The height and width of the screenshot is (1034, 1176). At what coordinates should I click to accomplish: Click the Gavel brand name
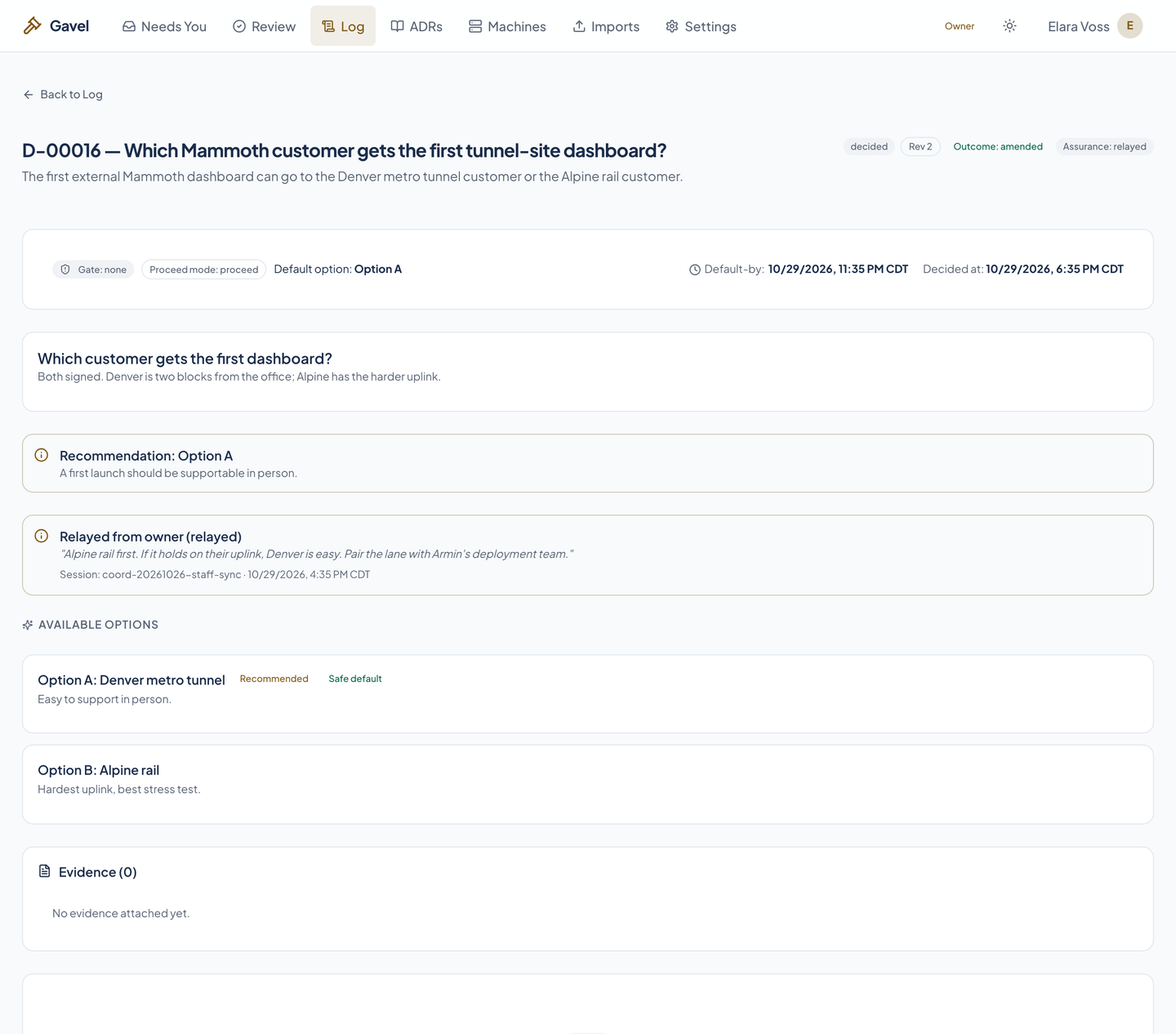click(69, 26)
